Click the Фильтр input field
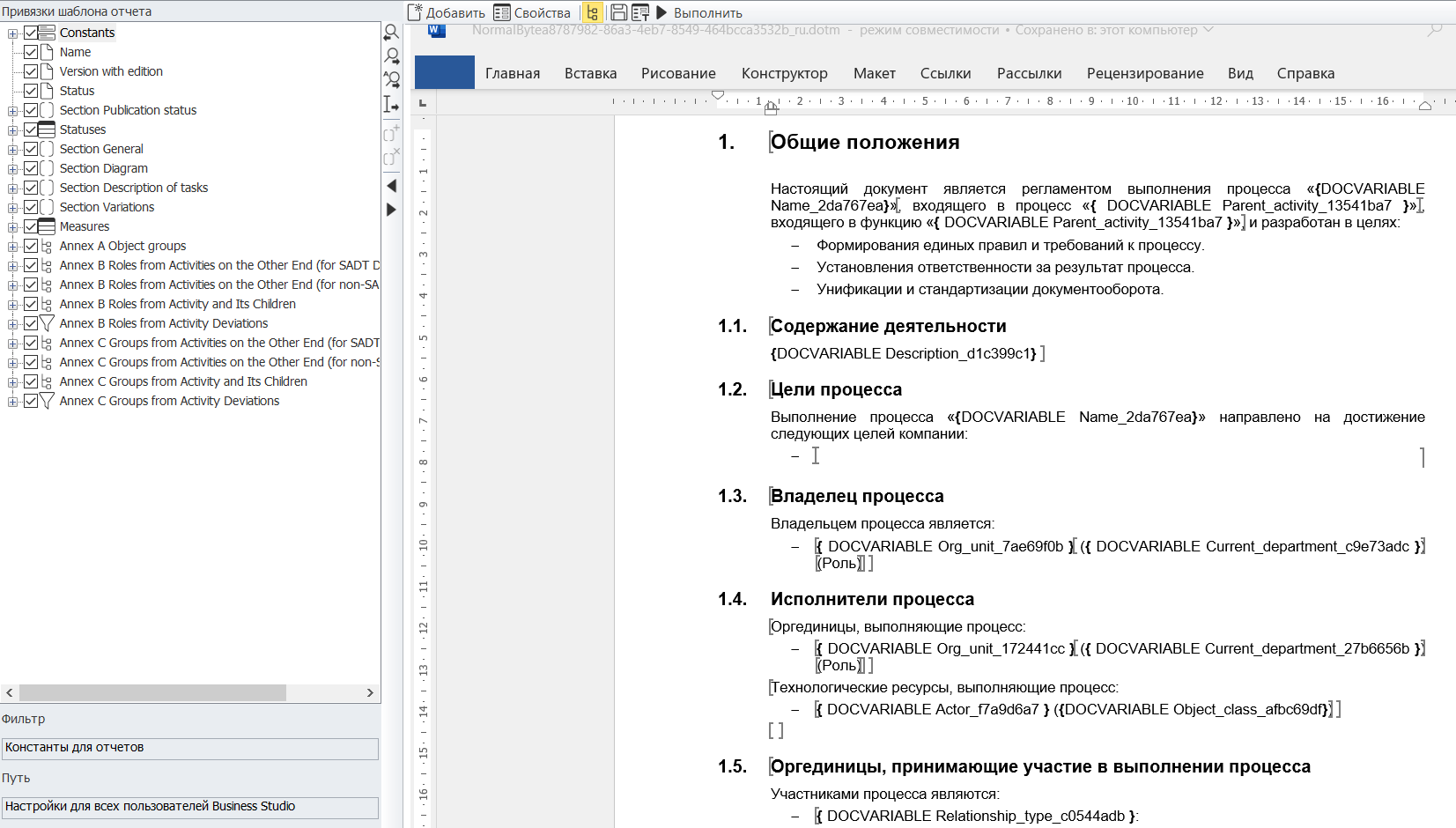1456x828 pixels. pos(190,748)
